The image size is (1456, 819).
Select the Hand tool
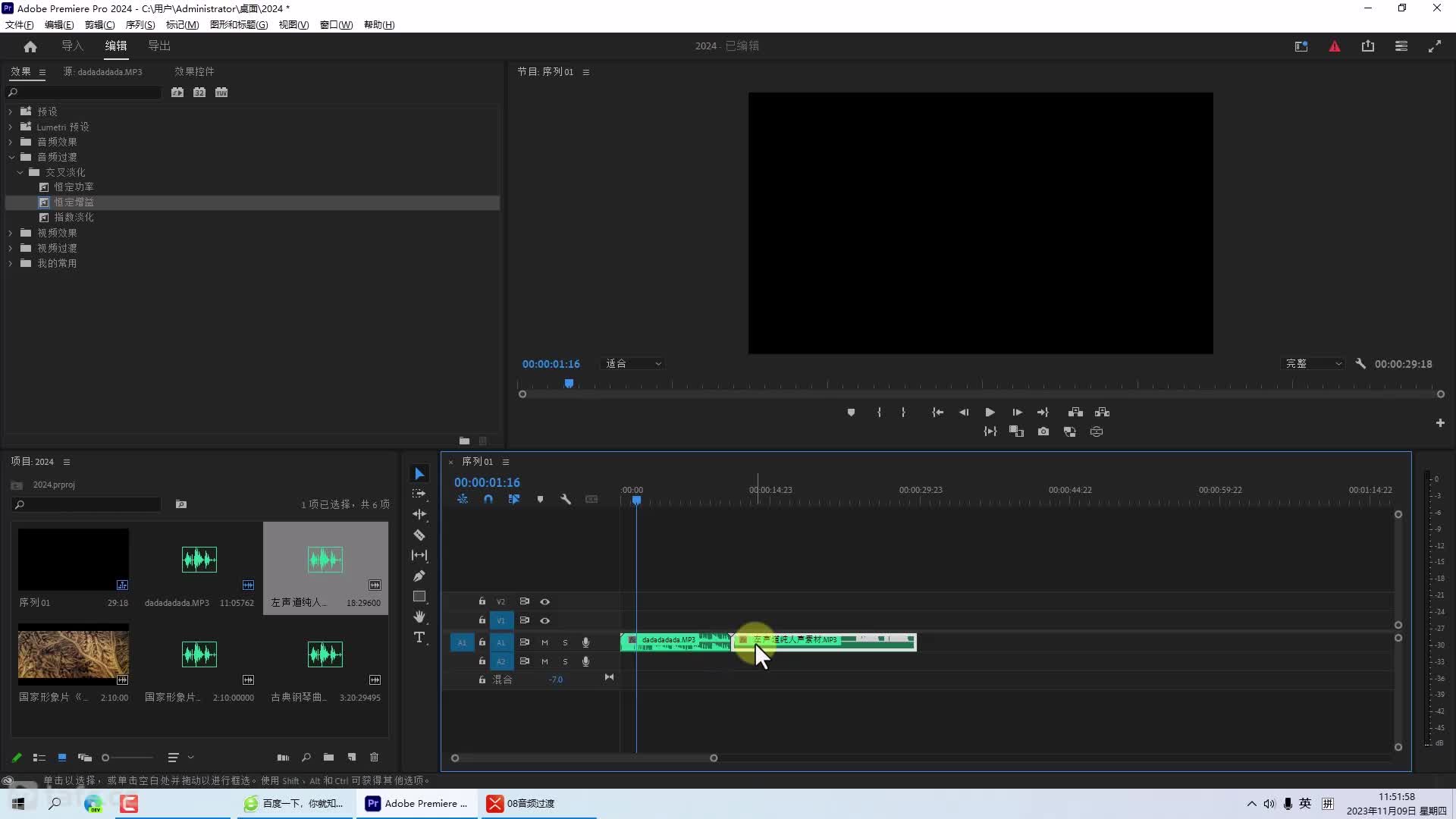coord(419,617)
